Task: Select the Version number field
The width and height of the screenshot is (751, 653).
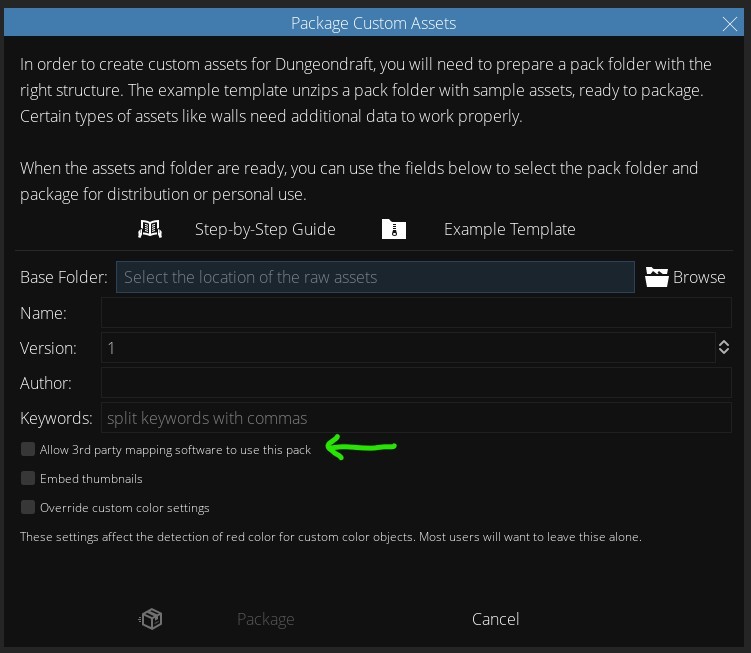Action: 405,348
